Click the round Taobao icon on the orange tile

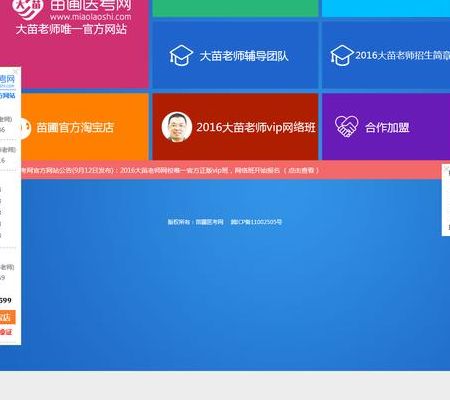(x=26, y=128)
